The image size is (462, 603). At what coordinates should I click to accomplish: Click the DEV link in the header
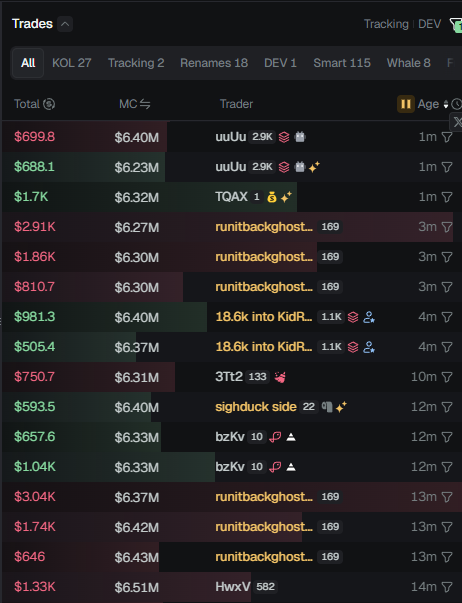click(x=429, y=24)
